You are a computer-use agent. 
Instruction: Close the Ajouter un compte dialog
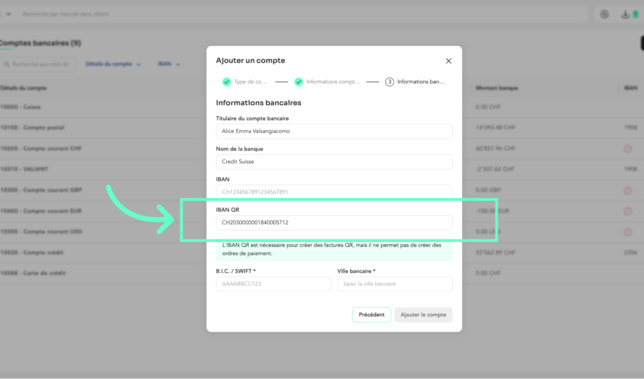(448, 61)
